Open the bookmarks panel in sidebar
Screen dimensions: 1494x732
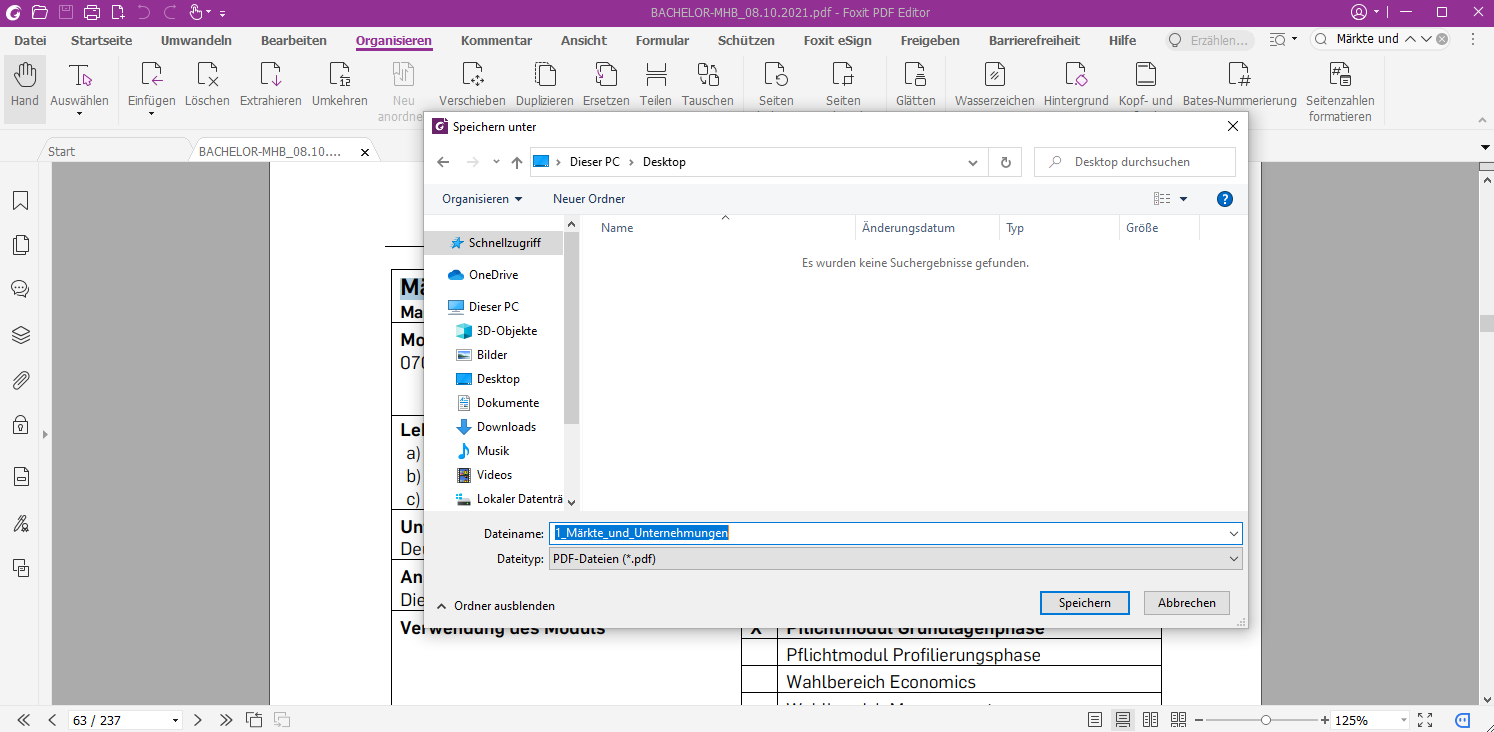click(20, 201)
